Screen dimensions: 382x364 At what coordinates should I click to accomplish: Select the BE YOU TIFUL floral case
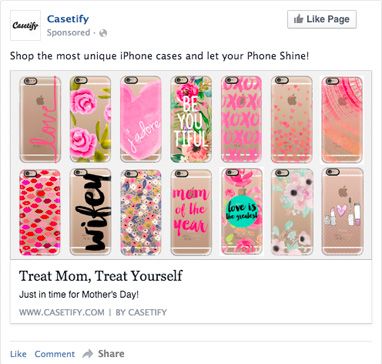click(191, 119)
